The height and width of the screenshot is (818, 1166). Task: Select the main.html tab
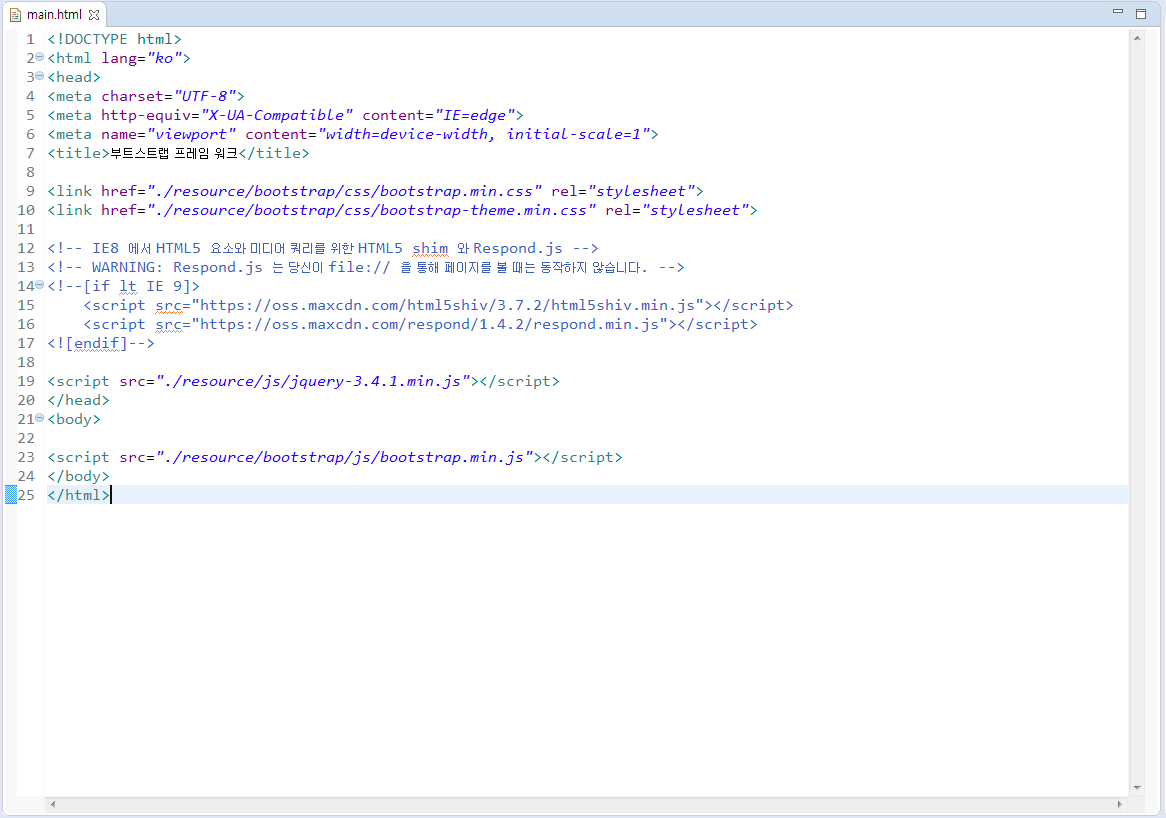coord(54,15)
